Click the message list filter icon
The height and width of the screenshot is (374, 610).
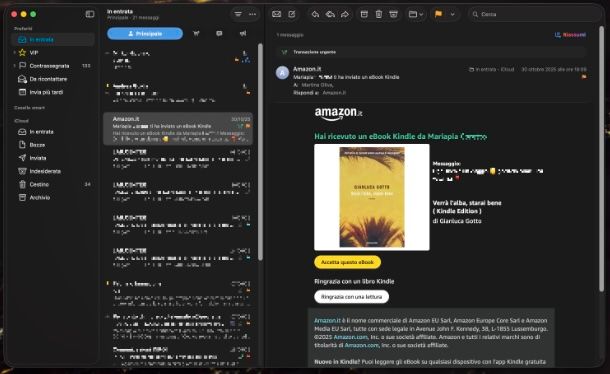tap(238, 14)
